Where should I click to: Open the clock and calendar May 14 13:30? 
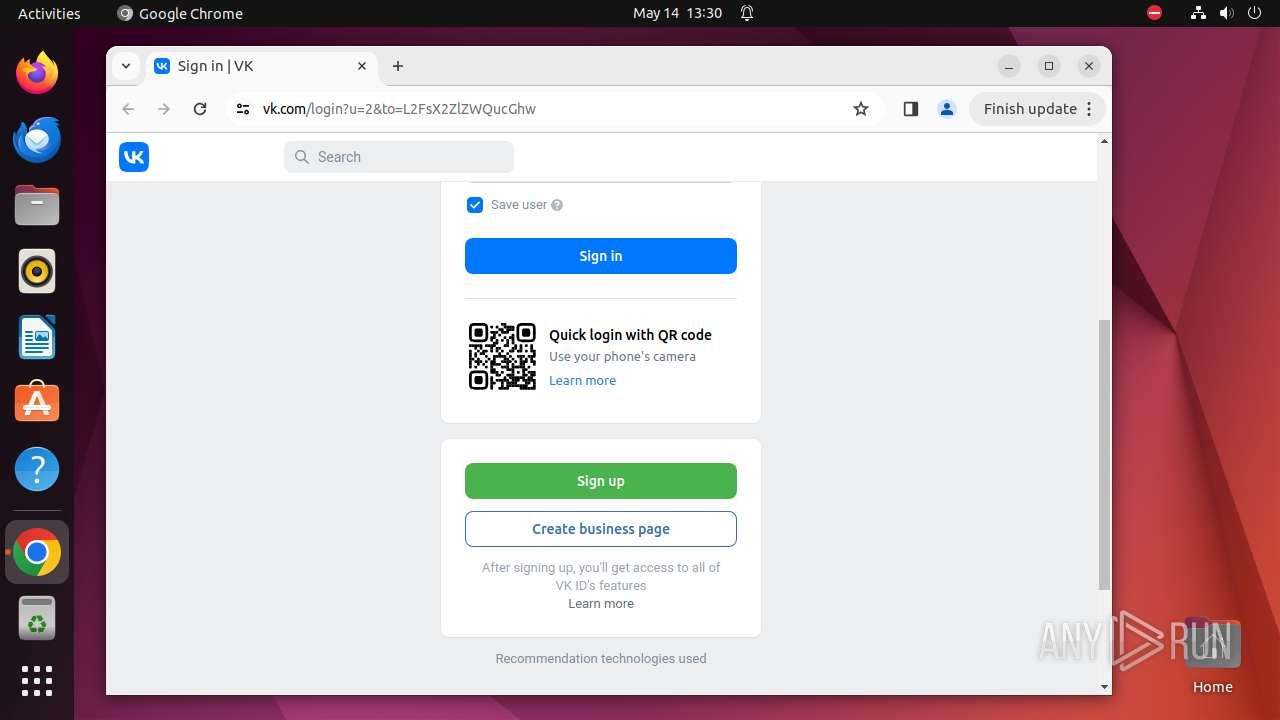677,13
